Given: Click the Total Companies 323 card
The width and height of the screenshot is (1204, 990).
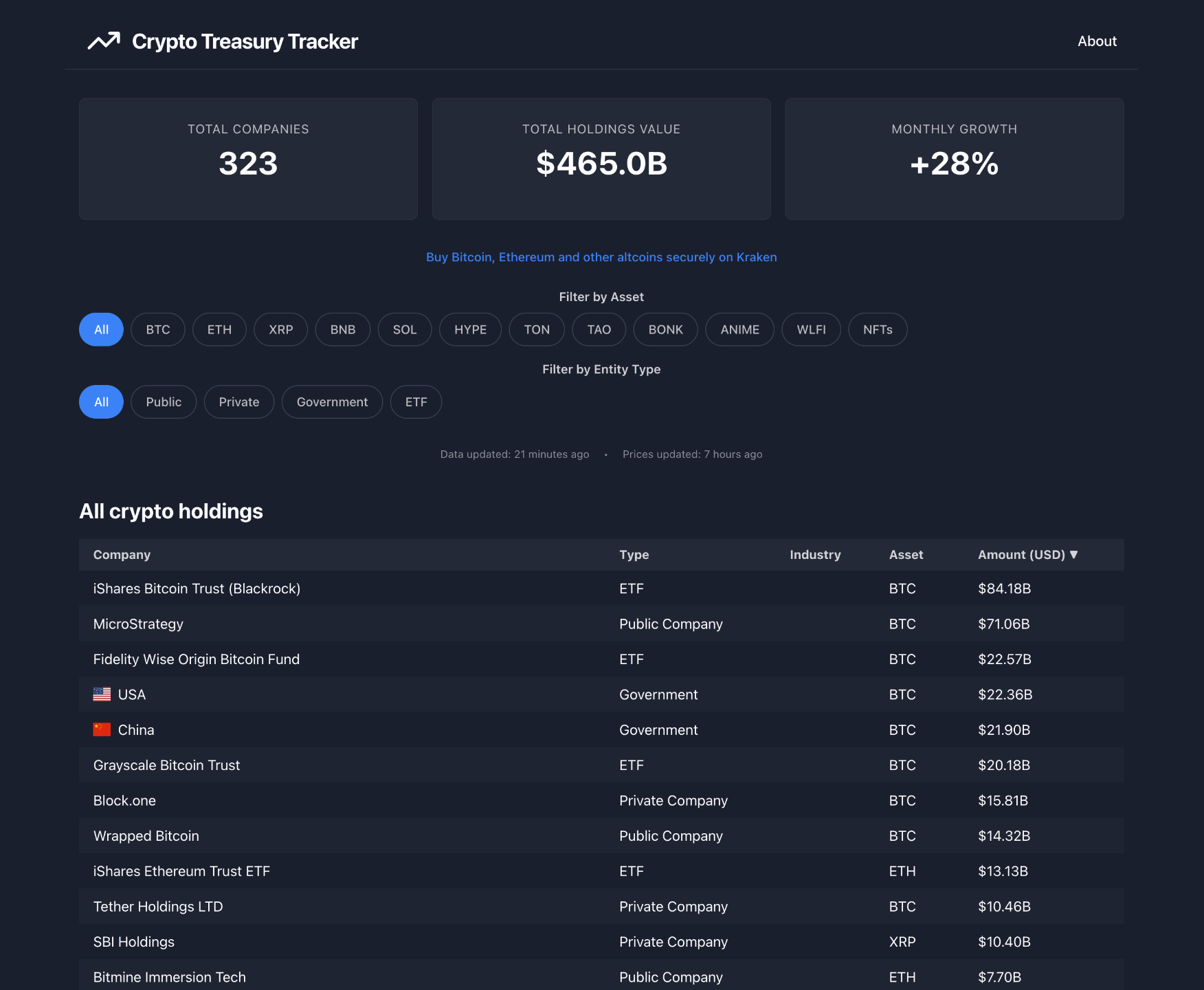Looking at the screenshot, I should 248,159.
